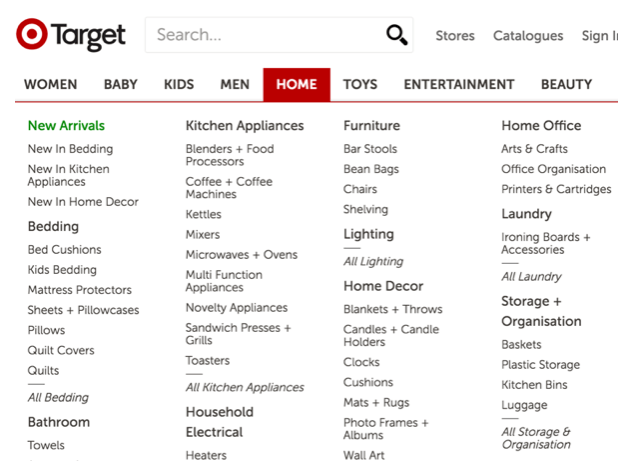The image size is (638, 461).
Task: Select Kids Bedding
Action: point(62,270)
